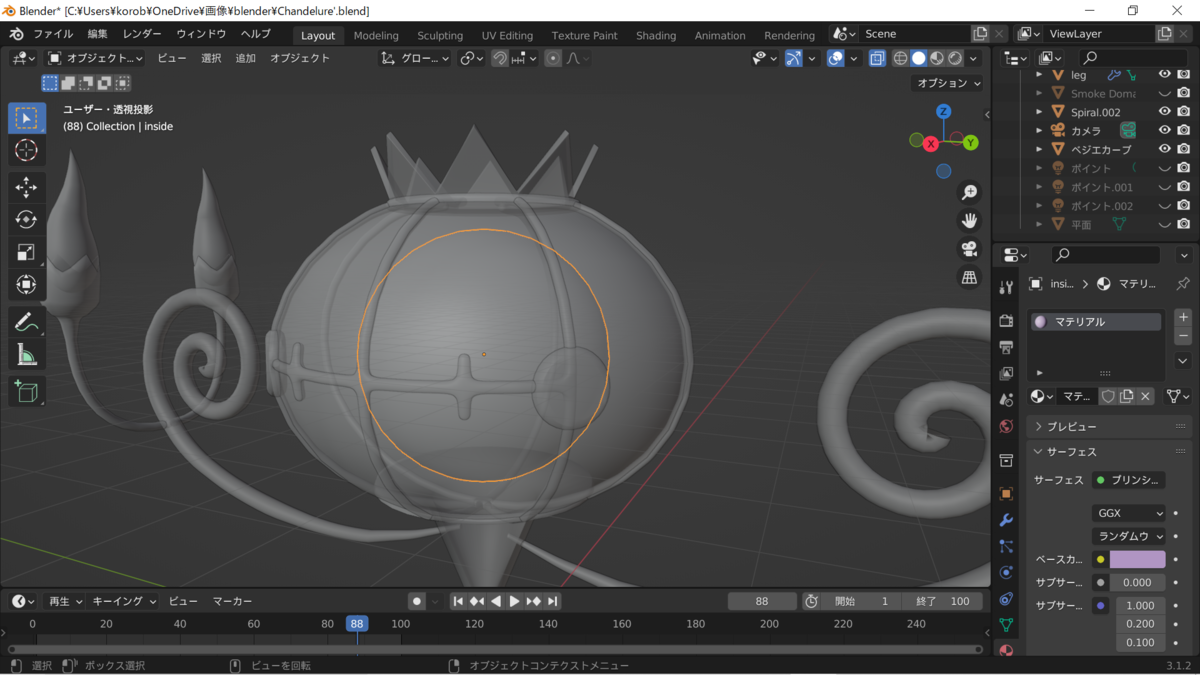Open the Output properties tab
Image resolution: width=1200 pixels, height=675 pixels.
coord(1006,347)
